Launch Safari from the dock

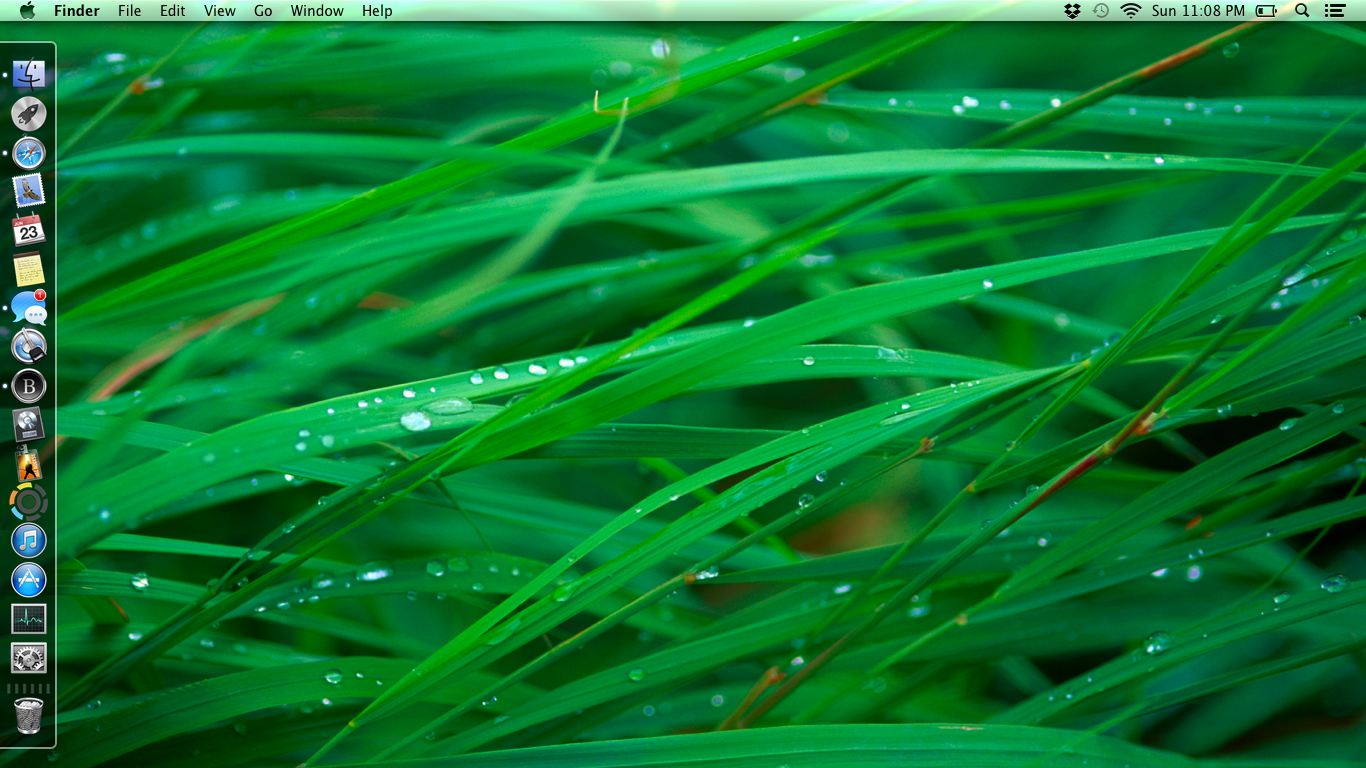coord(29,153)
